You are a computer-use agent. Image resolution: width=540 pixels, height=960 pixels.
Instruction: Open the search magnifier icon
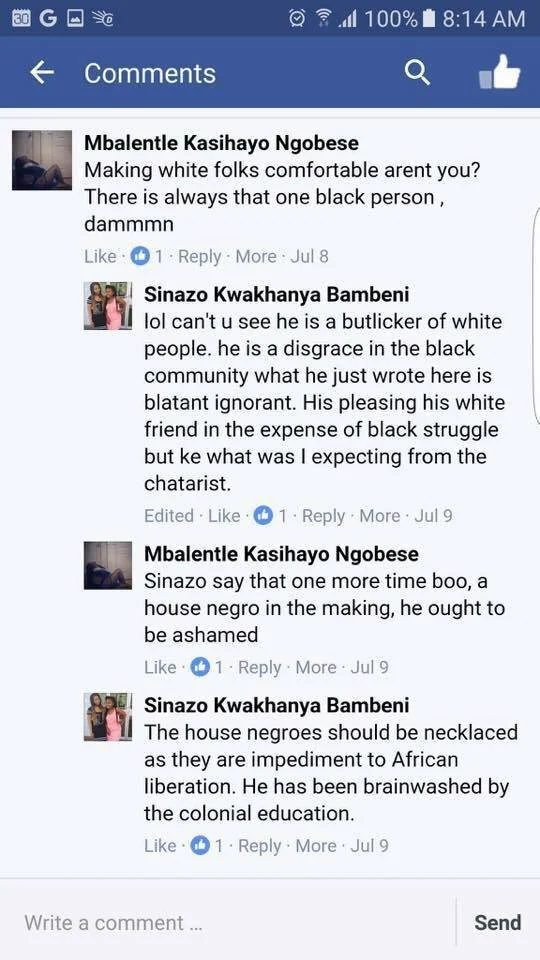(418, 73)
